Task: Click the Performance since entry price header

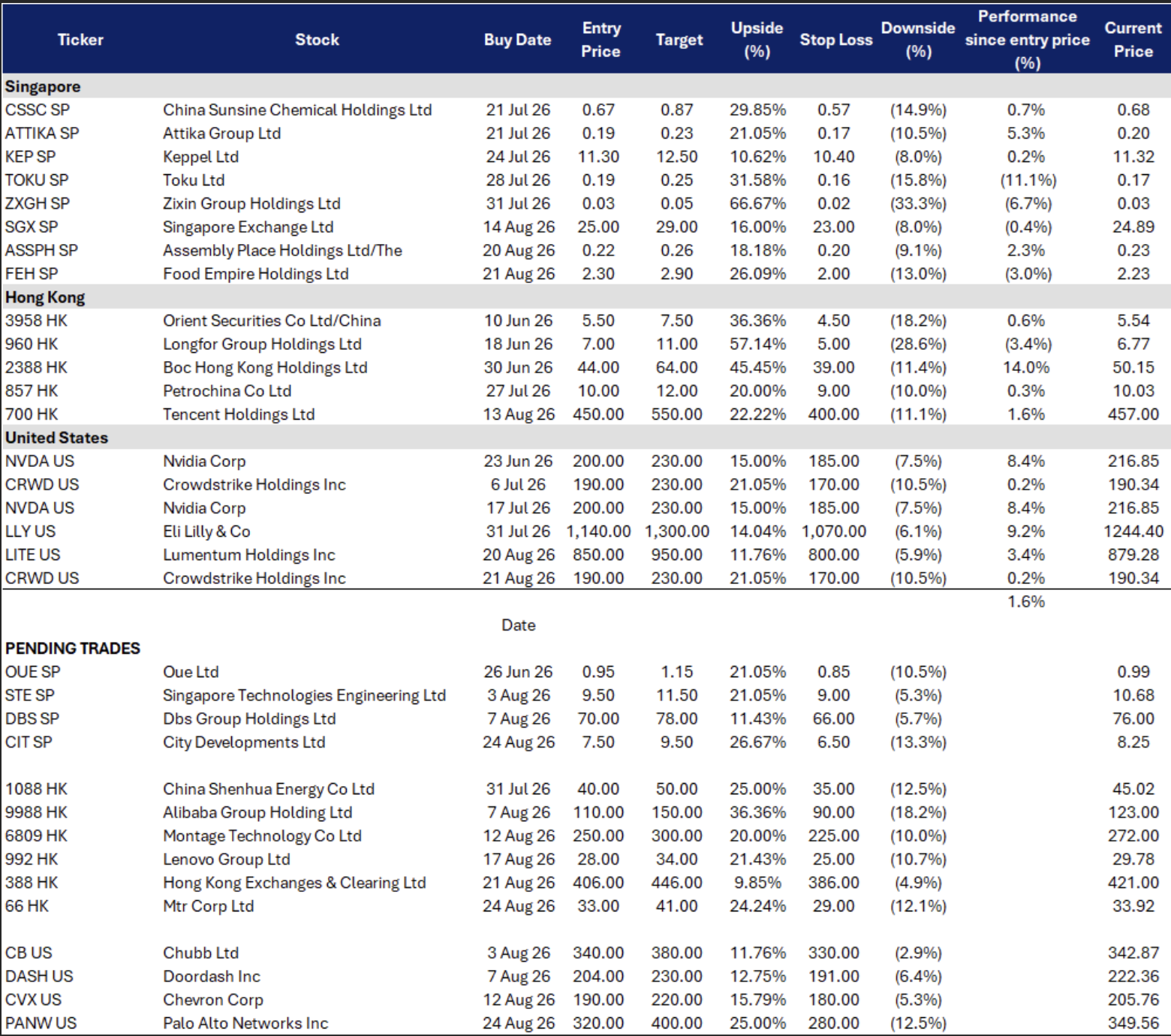Action: 1027,40
